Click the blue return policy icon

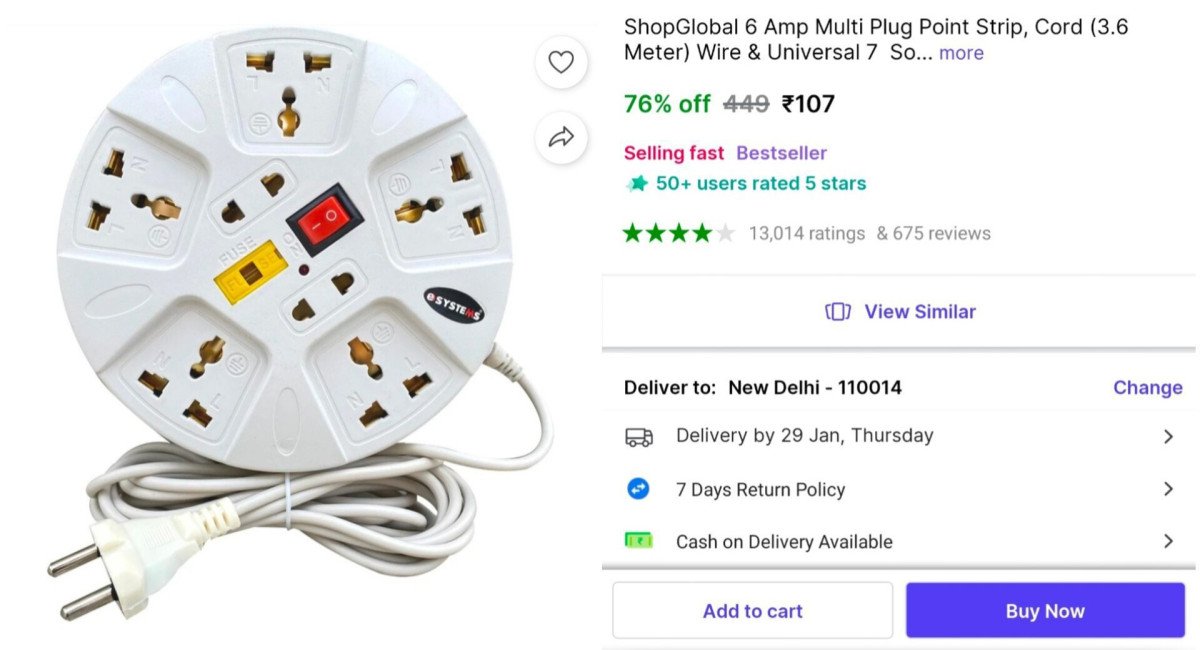(x=638, y=489)
